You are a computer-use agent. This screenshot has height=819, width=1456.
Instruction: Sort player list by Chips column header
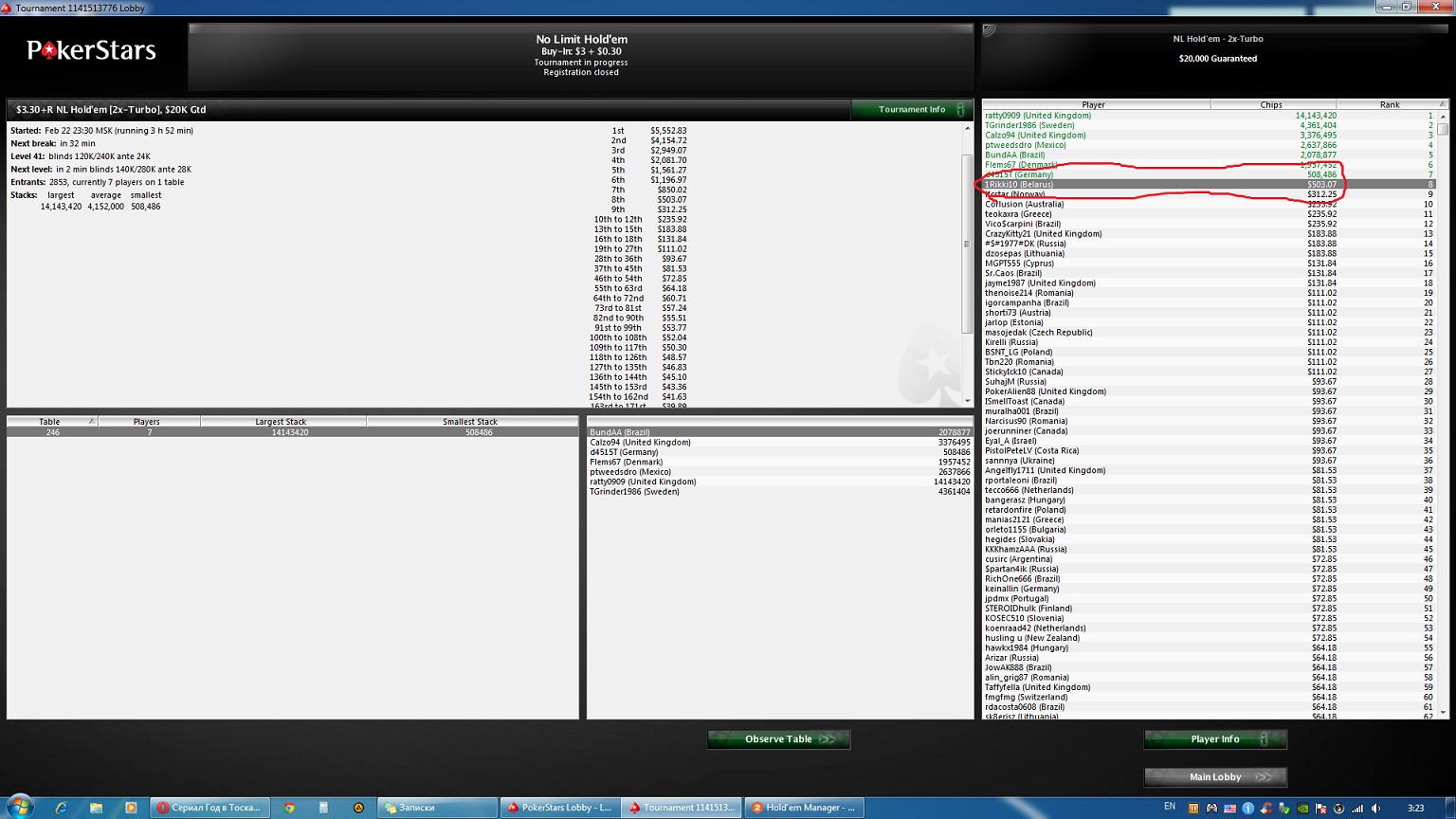click(x=1272, y=105)
